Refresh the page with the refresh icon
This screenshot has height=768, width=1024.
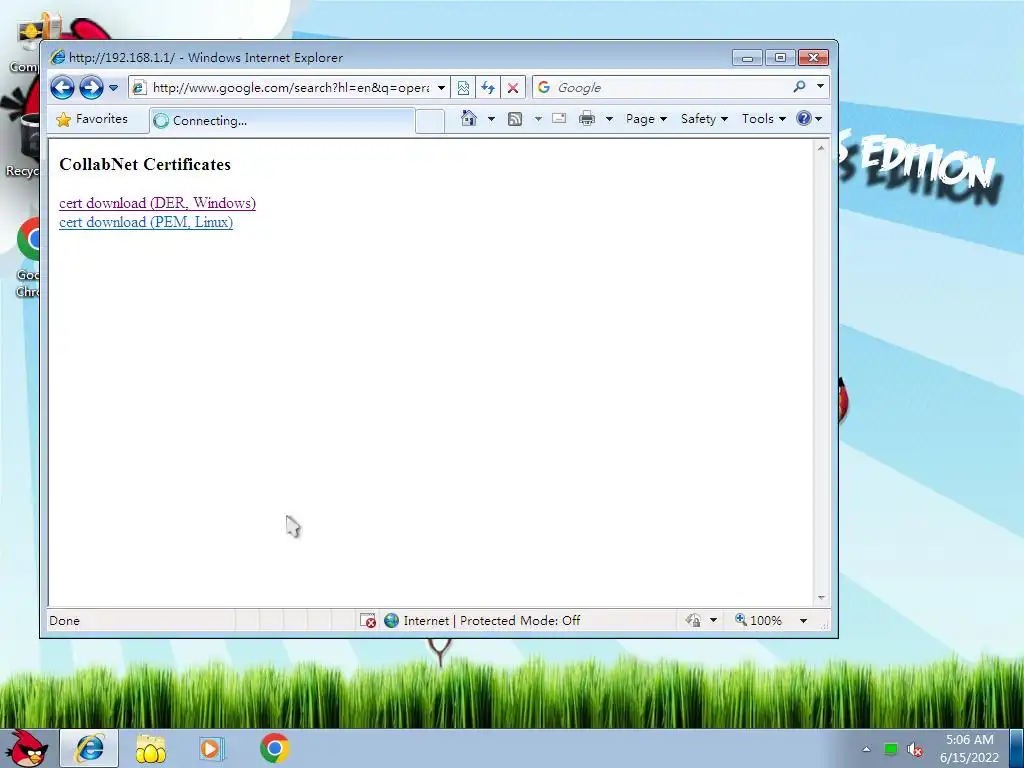click(488, 88)
